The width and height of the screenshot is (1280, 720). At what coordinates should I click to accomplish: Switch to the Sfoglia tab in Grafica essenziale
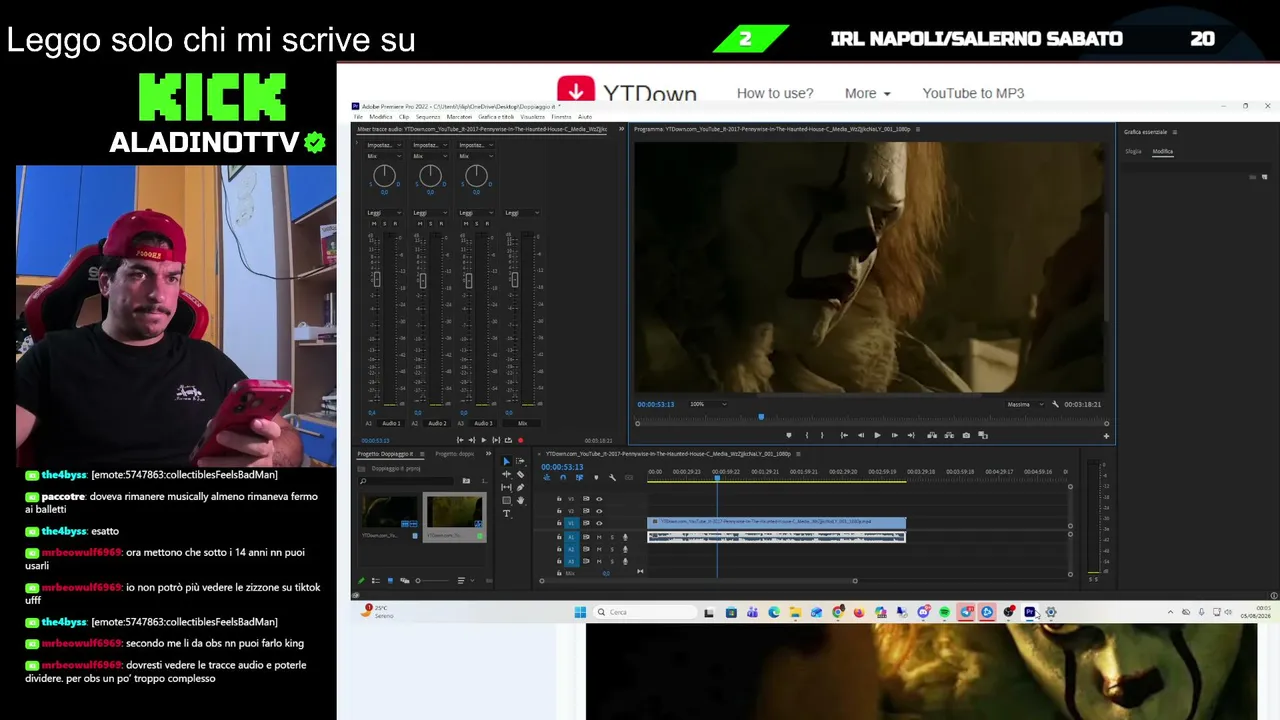click(1133, 152)
